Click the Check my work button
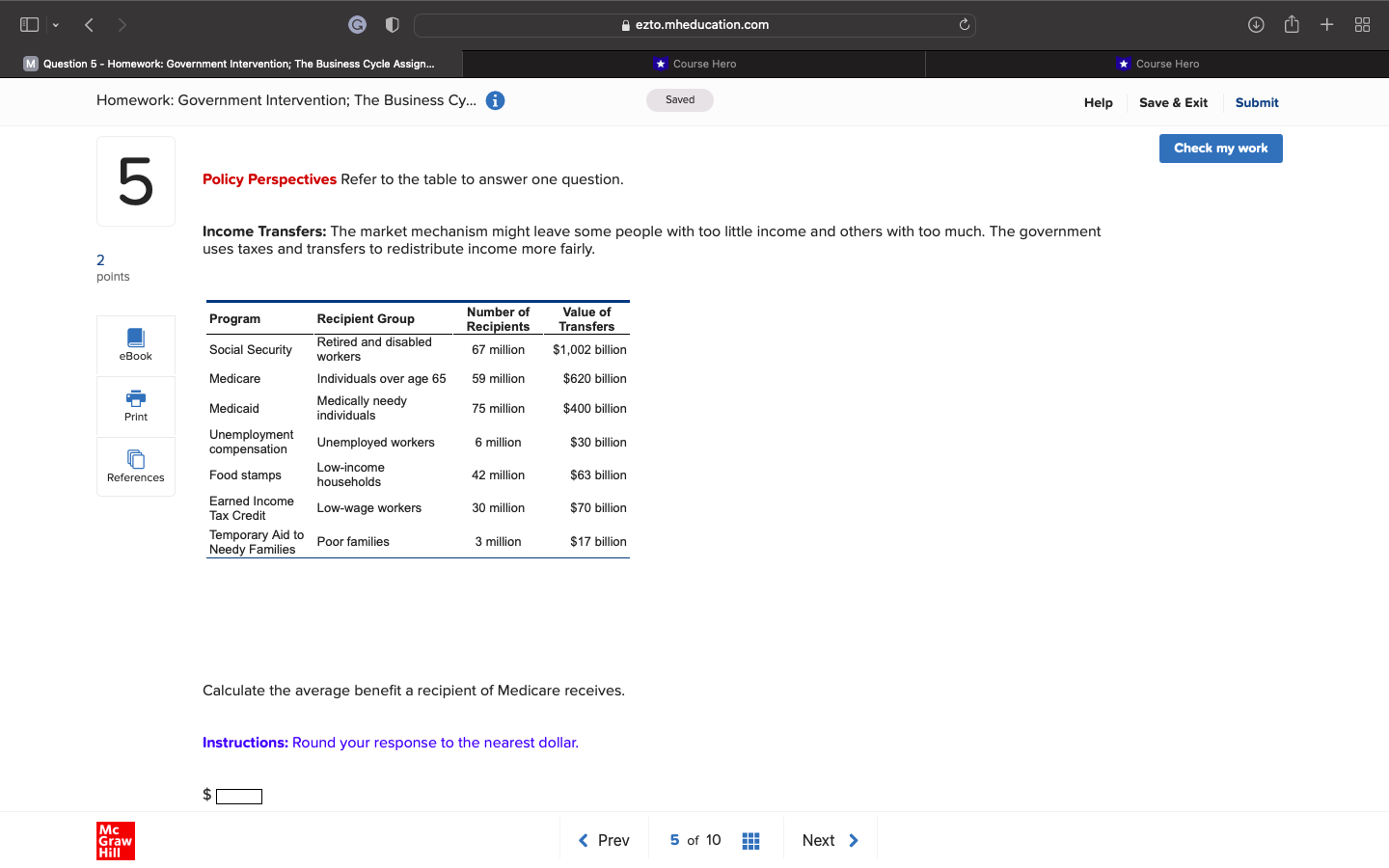Screen dimensions: 1389x868 click(1220, 148)
